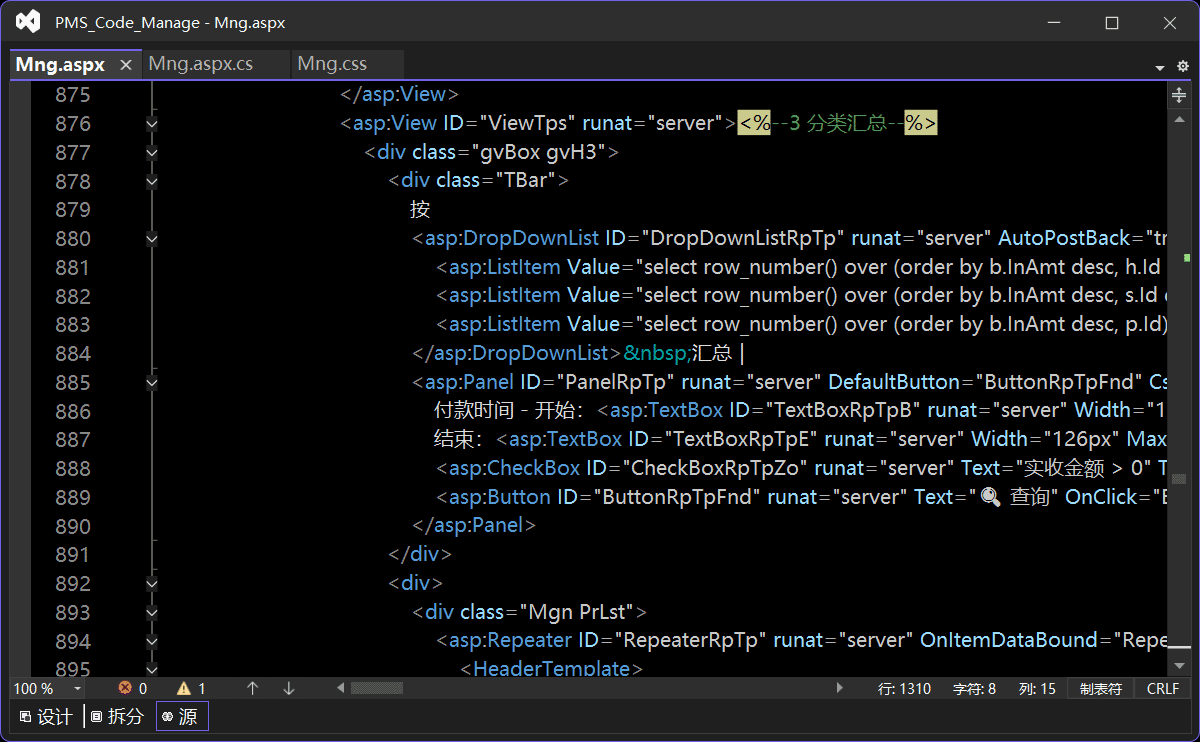Open the document tab list dropdown arrow
Image resolution: width=1200 pixels, height=742 pixels.
[1160, 67]
